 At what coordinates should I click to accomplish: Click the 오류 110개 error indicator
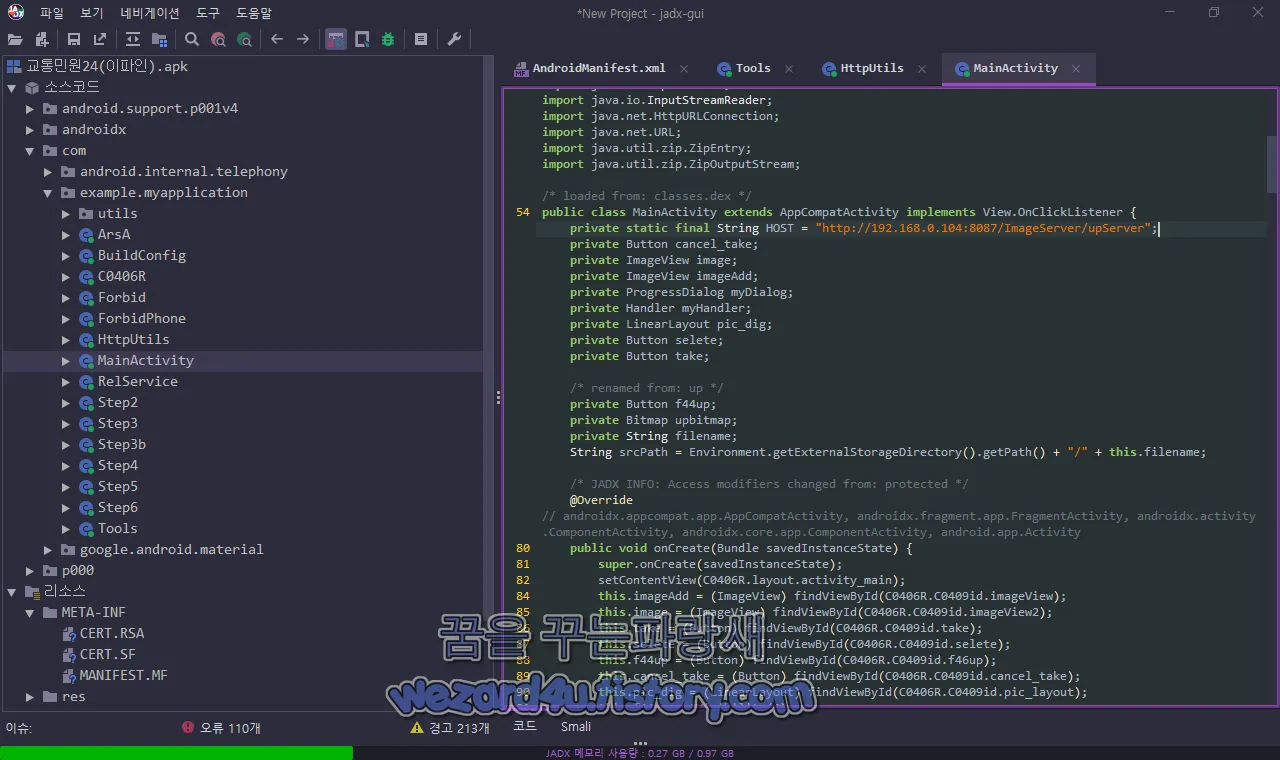click(221, 728)
